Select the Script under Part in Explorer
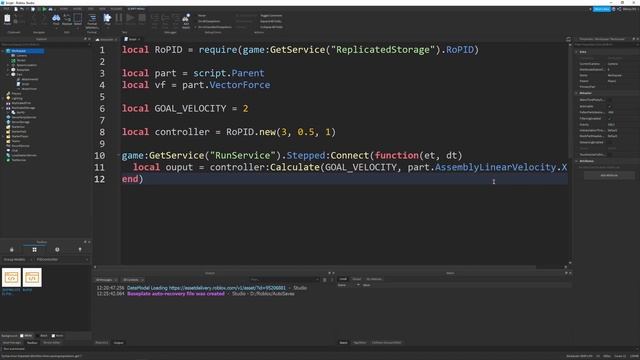 click(25, 84)
